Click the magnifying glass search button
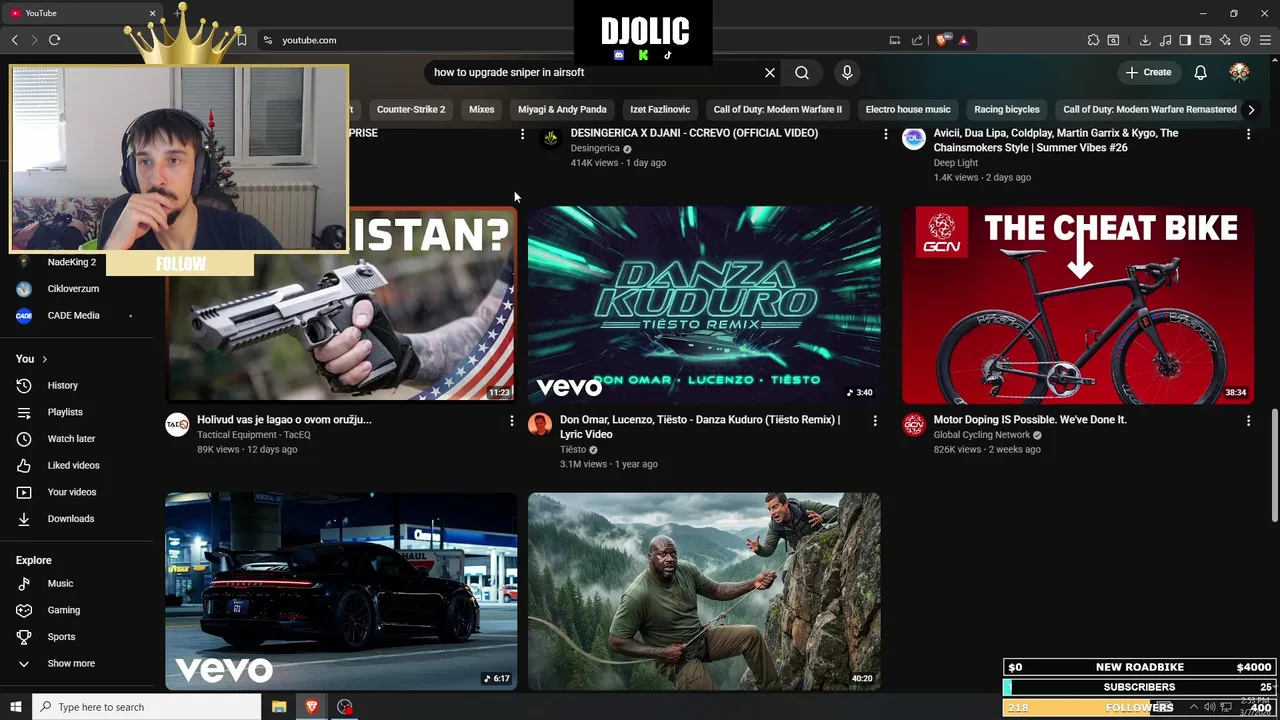The height and width of the screenshot is (720, 1280). point(802,72)
